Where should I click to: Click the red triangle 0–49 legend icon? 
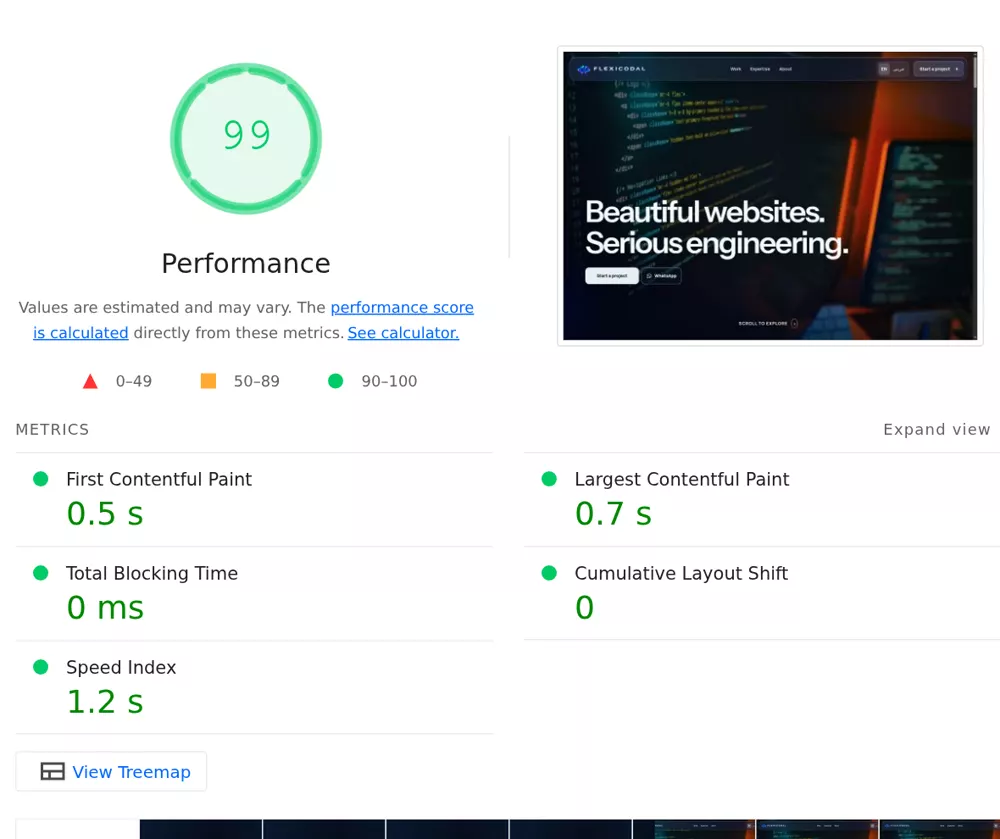pyautogui.click(x=90, y=381)
